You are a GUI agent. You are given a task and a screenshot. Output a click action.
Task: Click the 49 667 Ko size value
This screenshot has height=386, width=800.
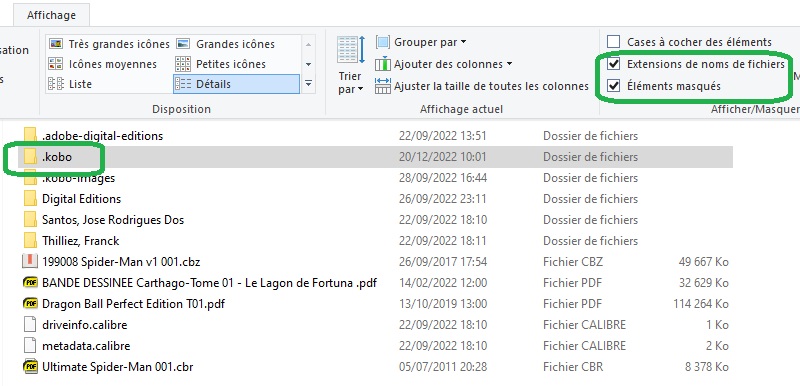(x=704, y=262)
